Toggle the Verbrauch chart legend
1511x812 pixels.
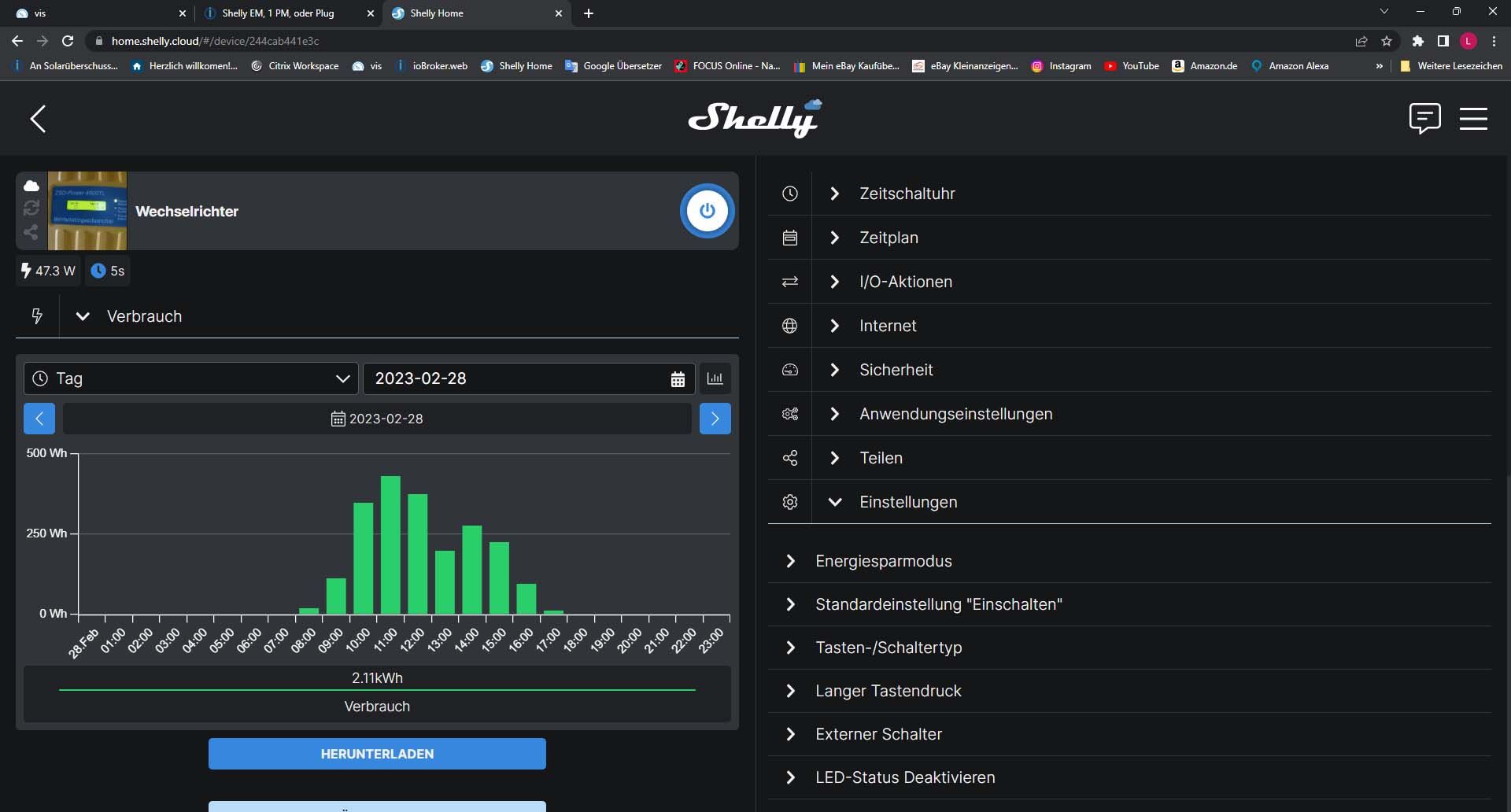tap(377, 692)
